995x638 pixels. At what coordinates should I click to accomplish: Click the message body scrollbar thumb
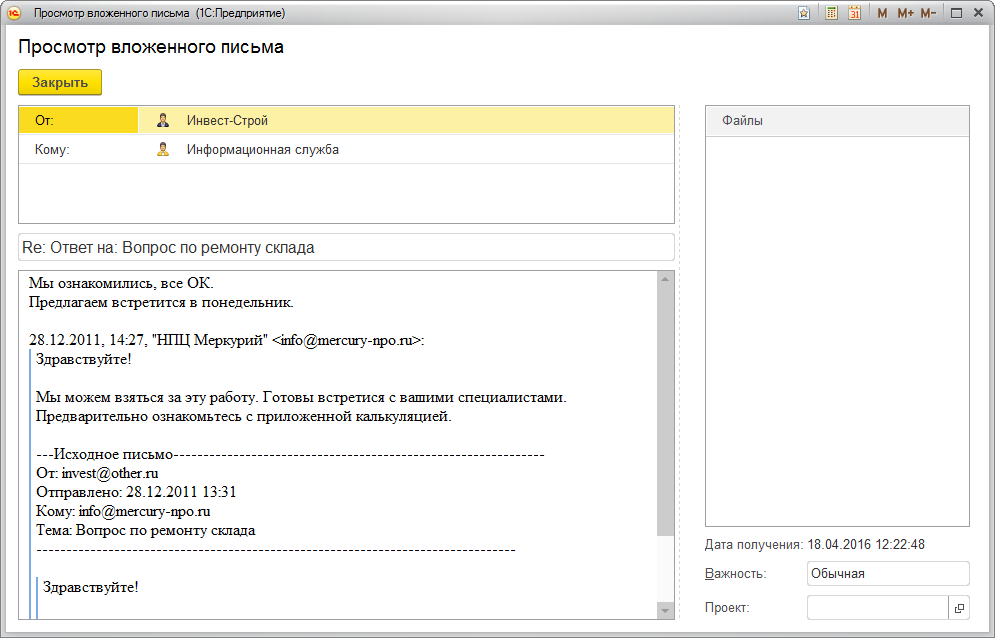coord(665,410)
